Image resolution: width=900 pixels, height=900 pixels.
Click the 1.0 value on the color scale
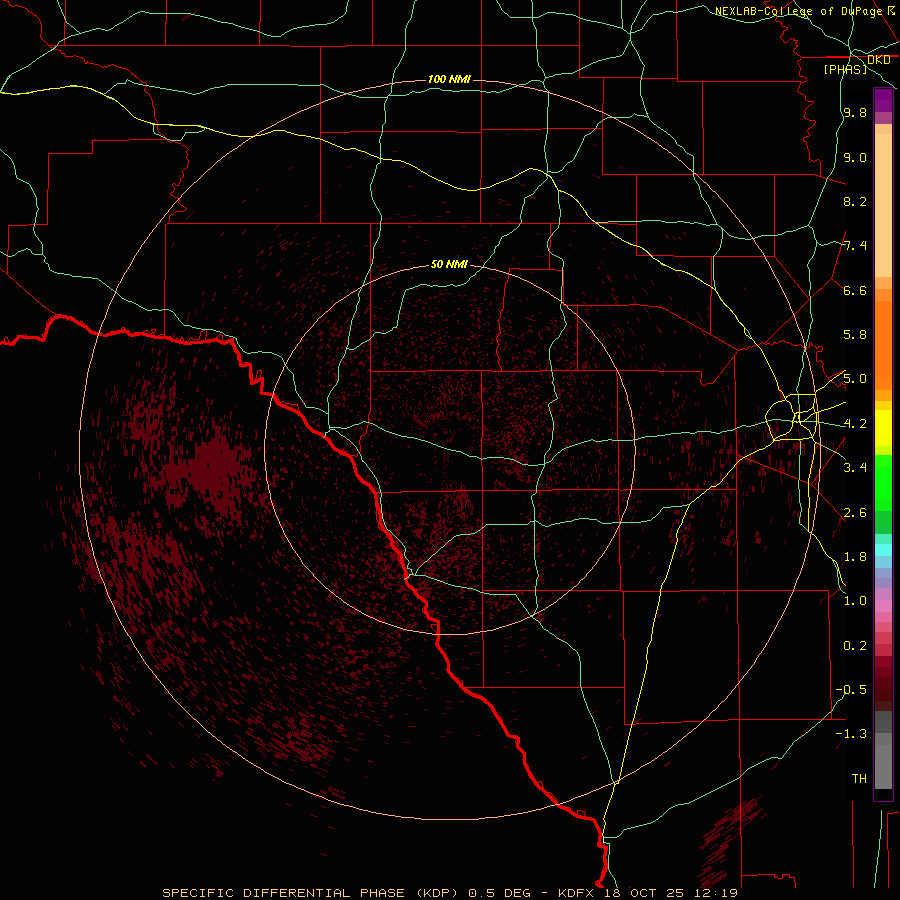(x=855, y=601)
